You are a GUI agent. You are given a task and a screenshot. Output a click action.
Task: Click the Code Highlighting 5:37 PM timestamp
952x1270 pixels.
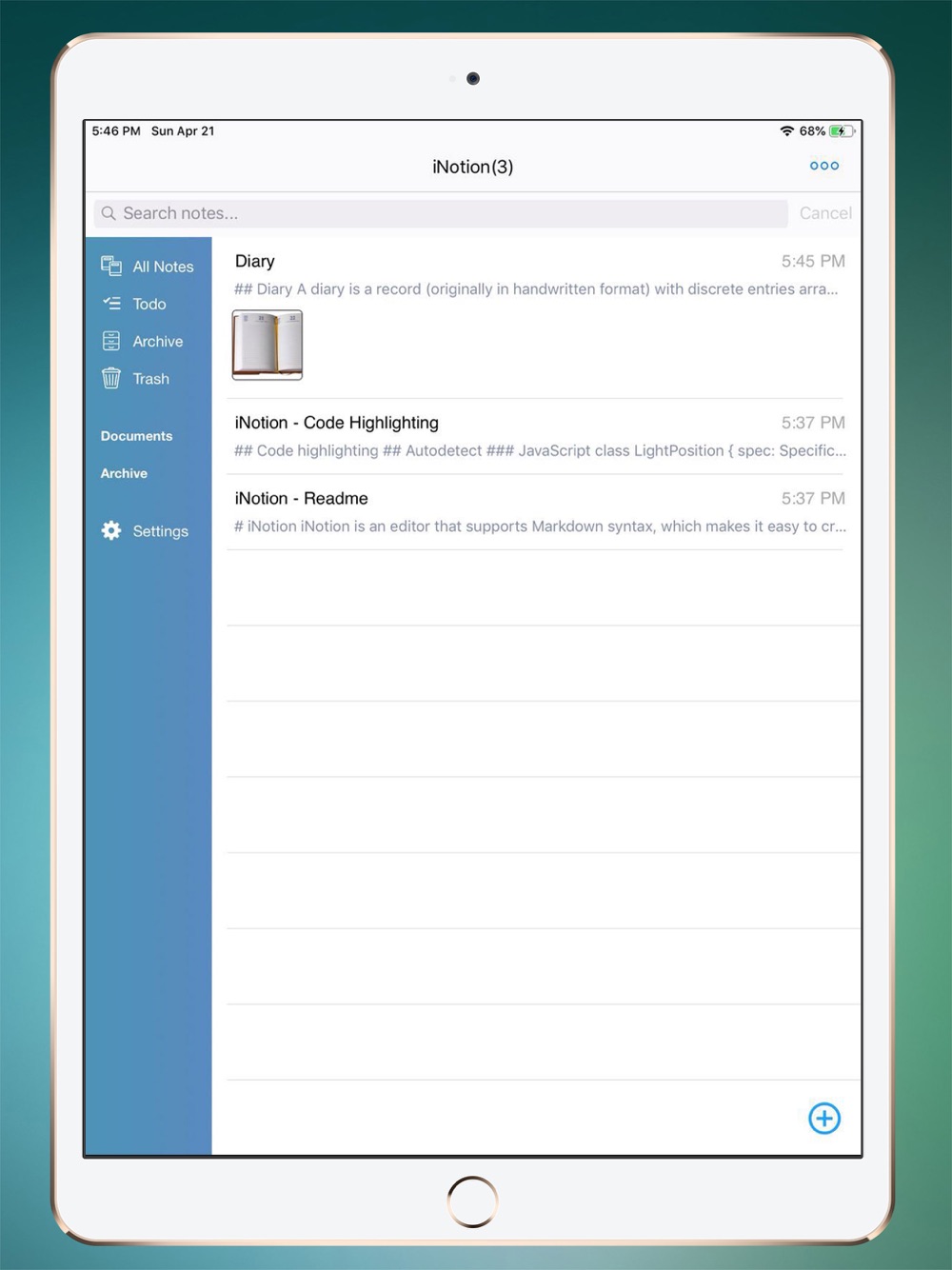pyautogui.click(x=813, y=423)
